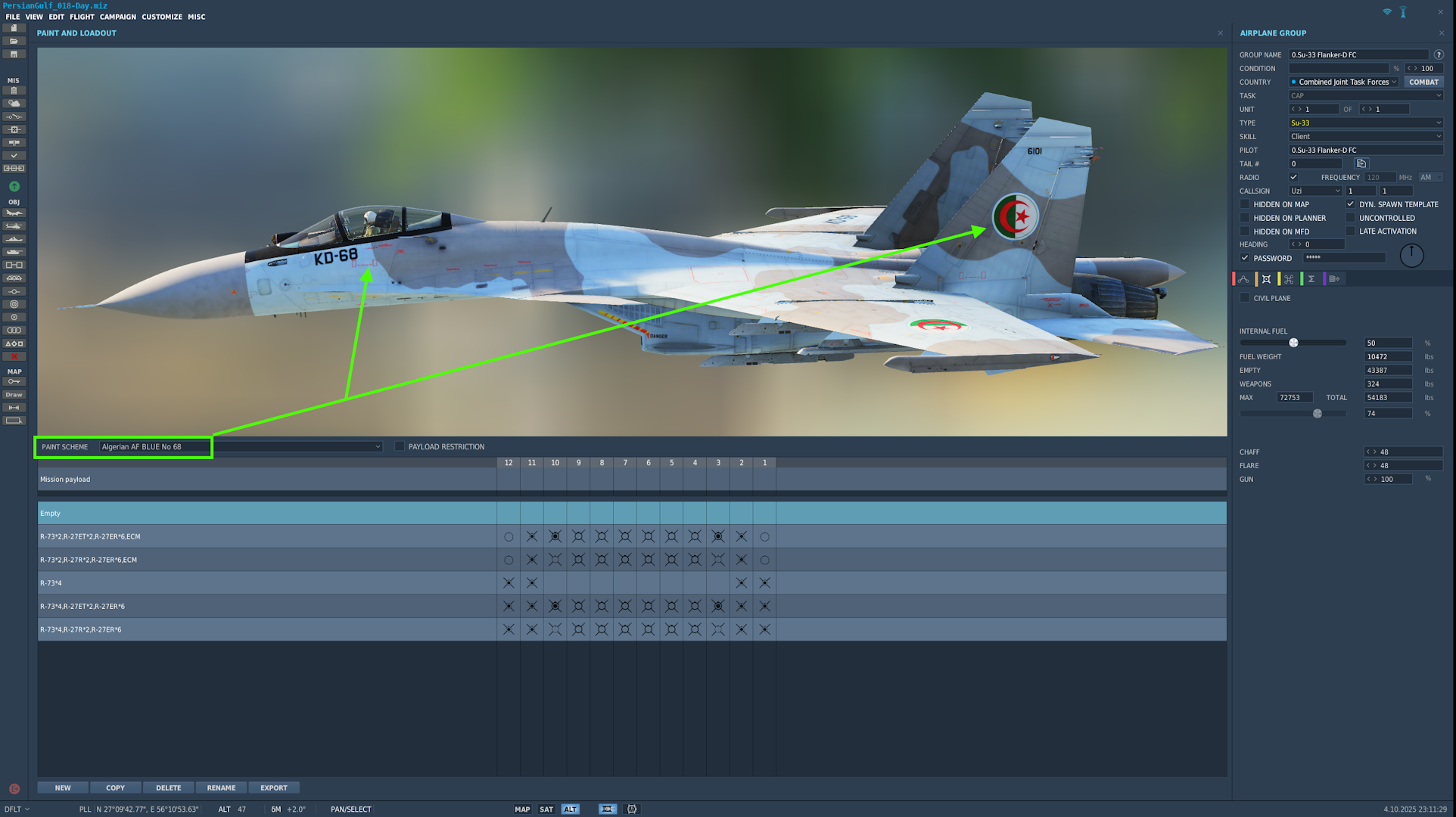The image size is (1456, 817).
Task: Open the Sigma summary tab icon
Action: pyautogui.click(x=1311, y=279)
